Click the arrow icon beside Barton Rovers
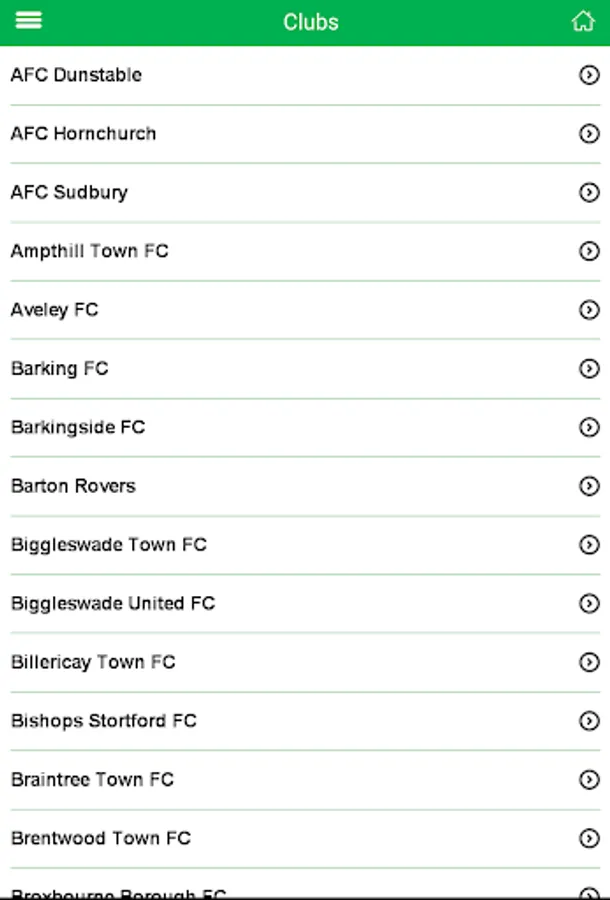The width and height of the screenshot is (610, 900). click(x=589, y=486)
